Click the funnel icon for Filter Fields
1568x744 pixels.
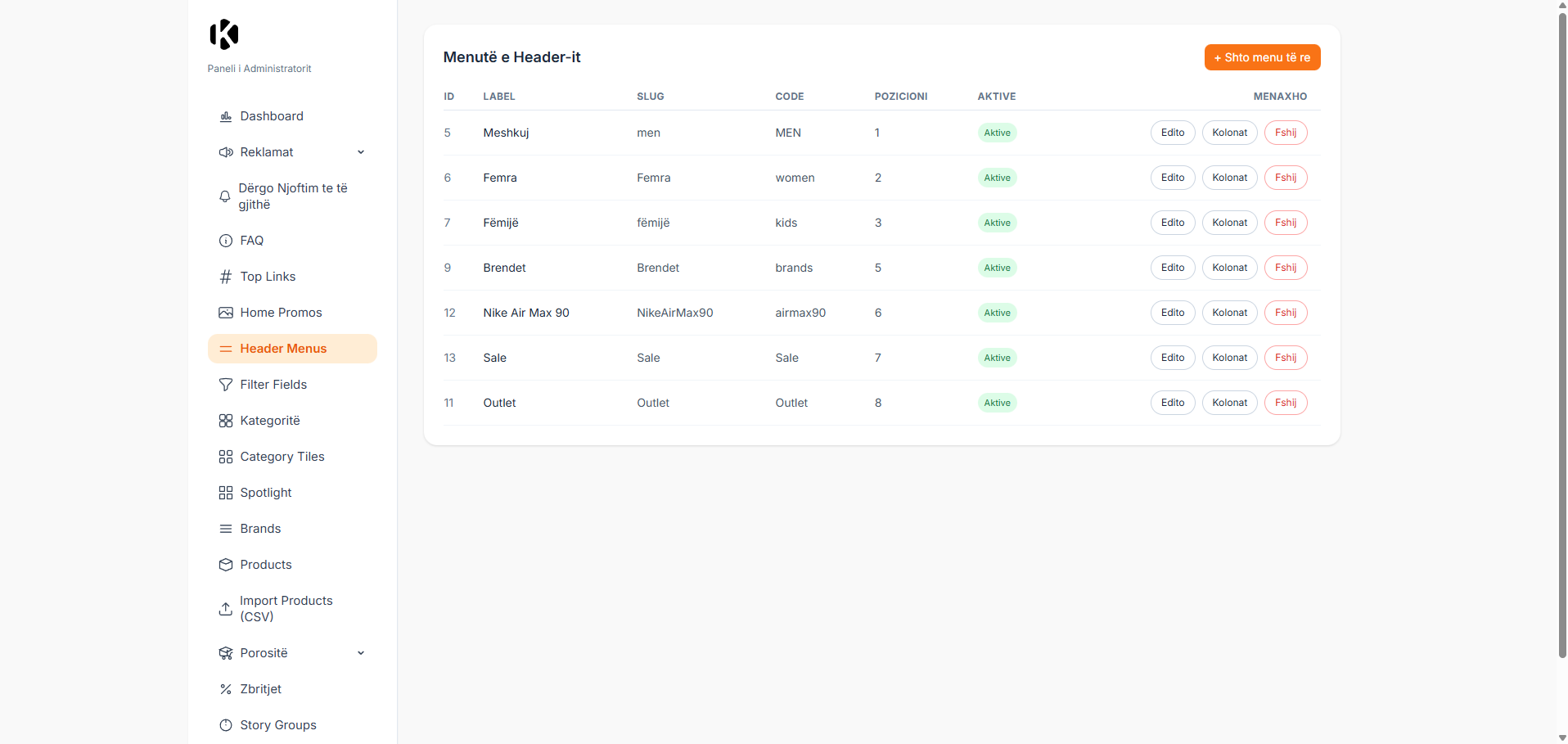tap(226, 385)
